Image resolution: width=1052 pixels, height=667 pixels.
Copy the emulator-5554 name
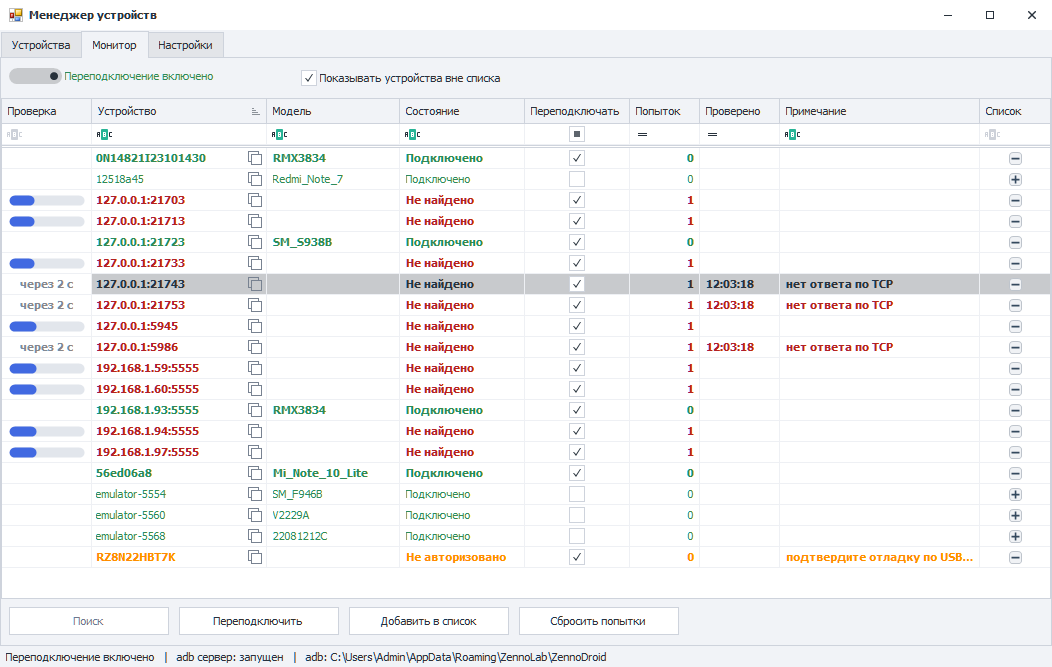click(255, 494)
